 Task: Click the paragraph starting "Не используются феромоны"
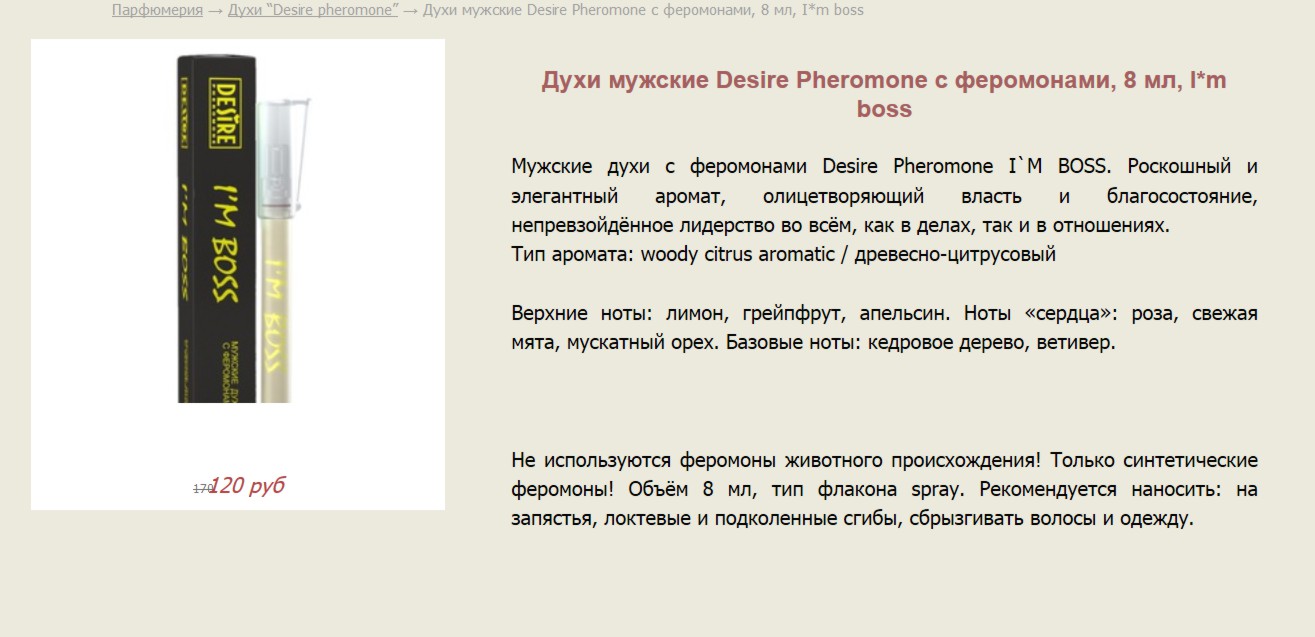(884, 490)
